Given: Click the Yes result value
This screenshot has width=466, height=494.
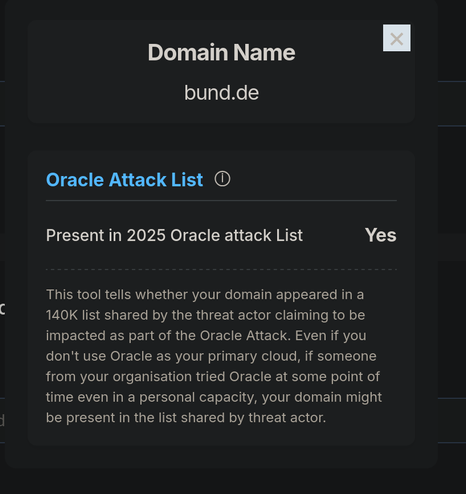Looking at the screenshot, I should 380,235.
